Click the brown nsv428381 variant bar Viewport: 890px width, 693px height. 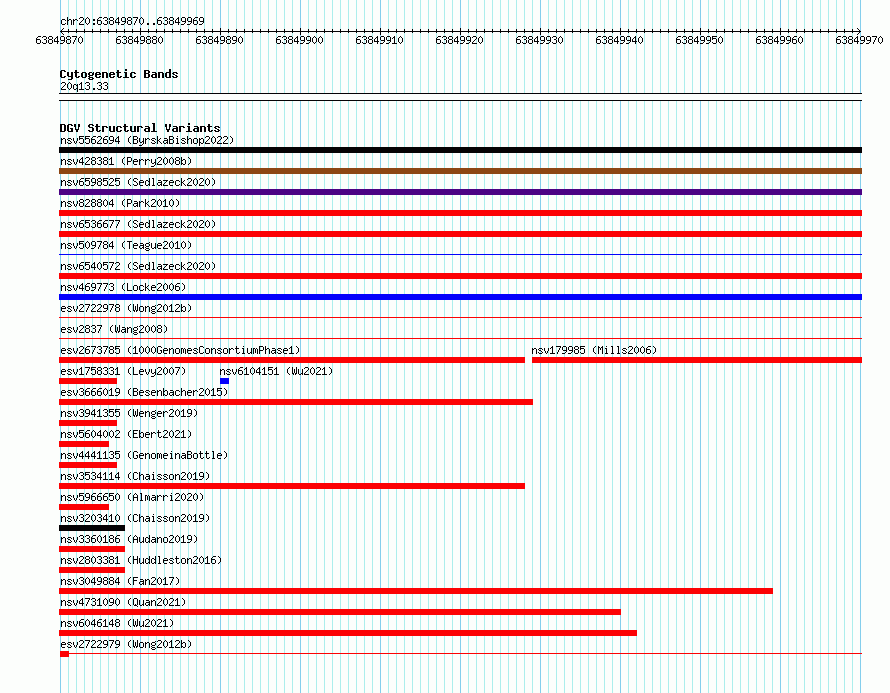pyautogui.click(x=460, y=171)
